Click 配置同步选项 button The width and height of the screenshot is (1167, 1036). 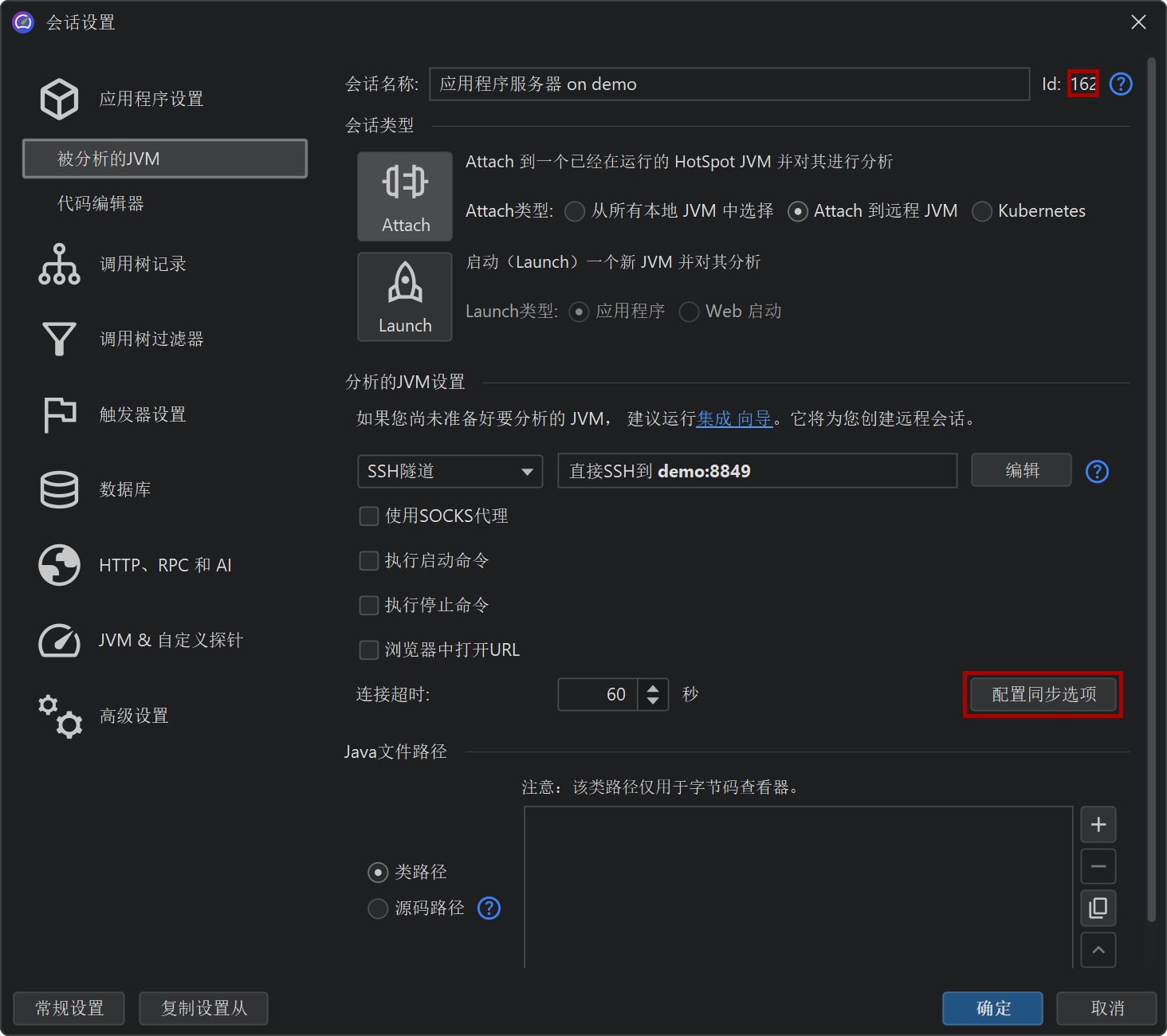[x=1043, y=695]
